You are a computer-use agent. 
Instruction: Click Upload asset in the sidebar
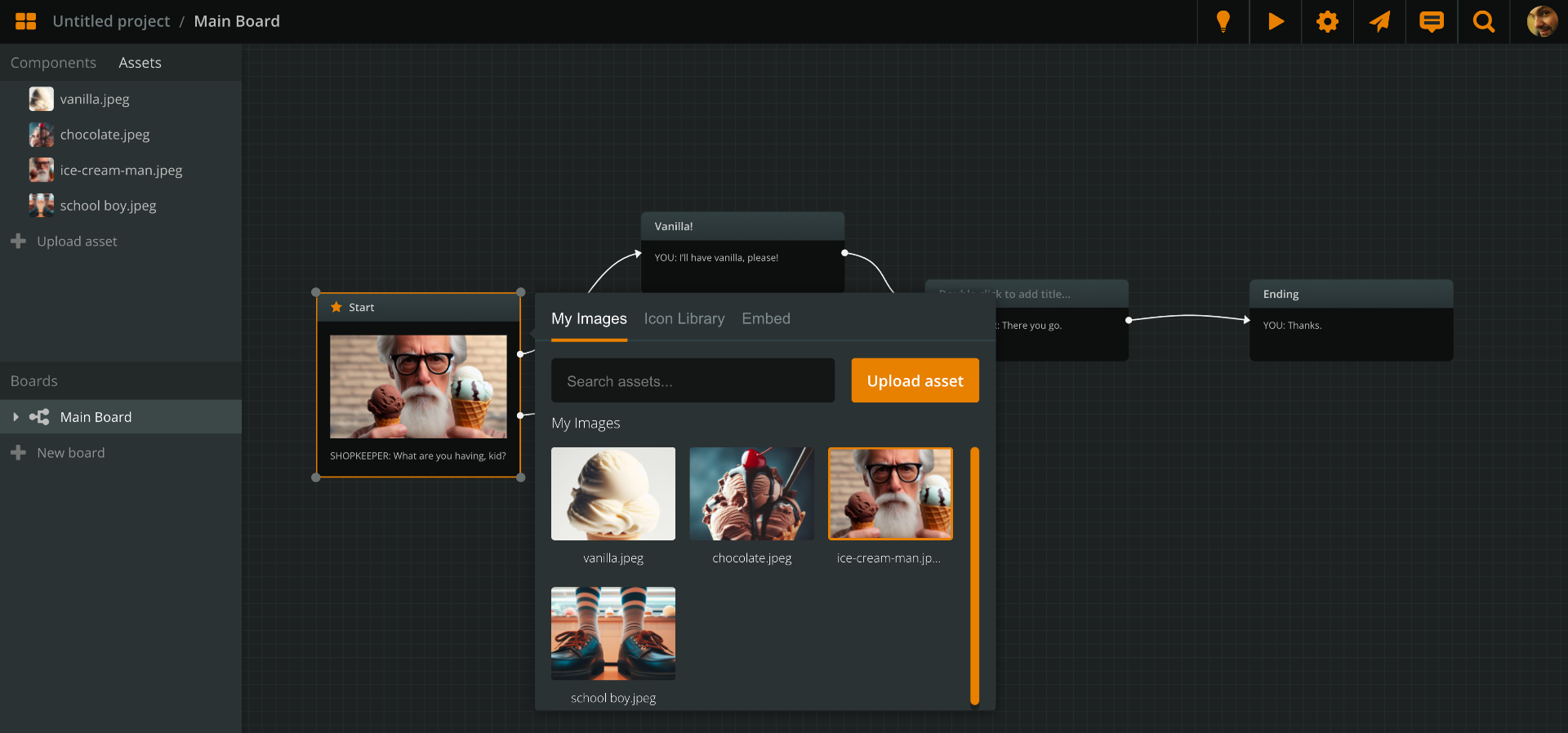[77, 241]
